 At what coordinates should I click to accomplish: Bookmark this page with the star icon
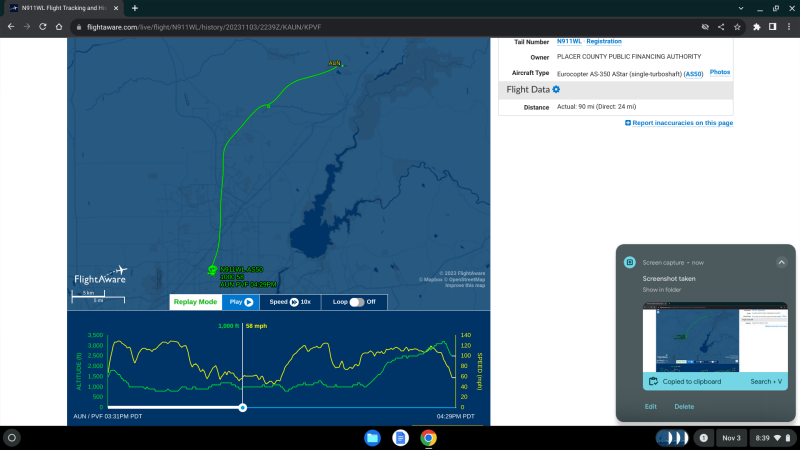tap(737, 27)
